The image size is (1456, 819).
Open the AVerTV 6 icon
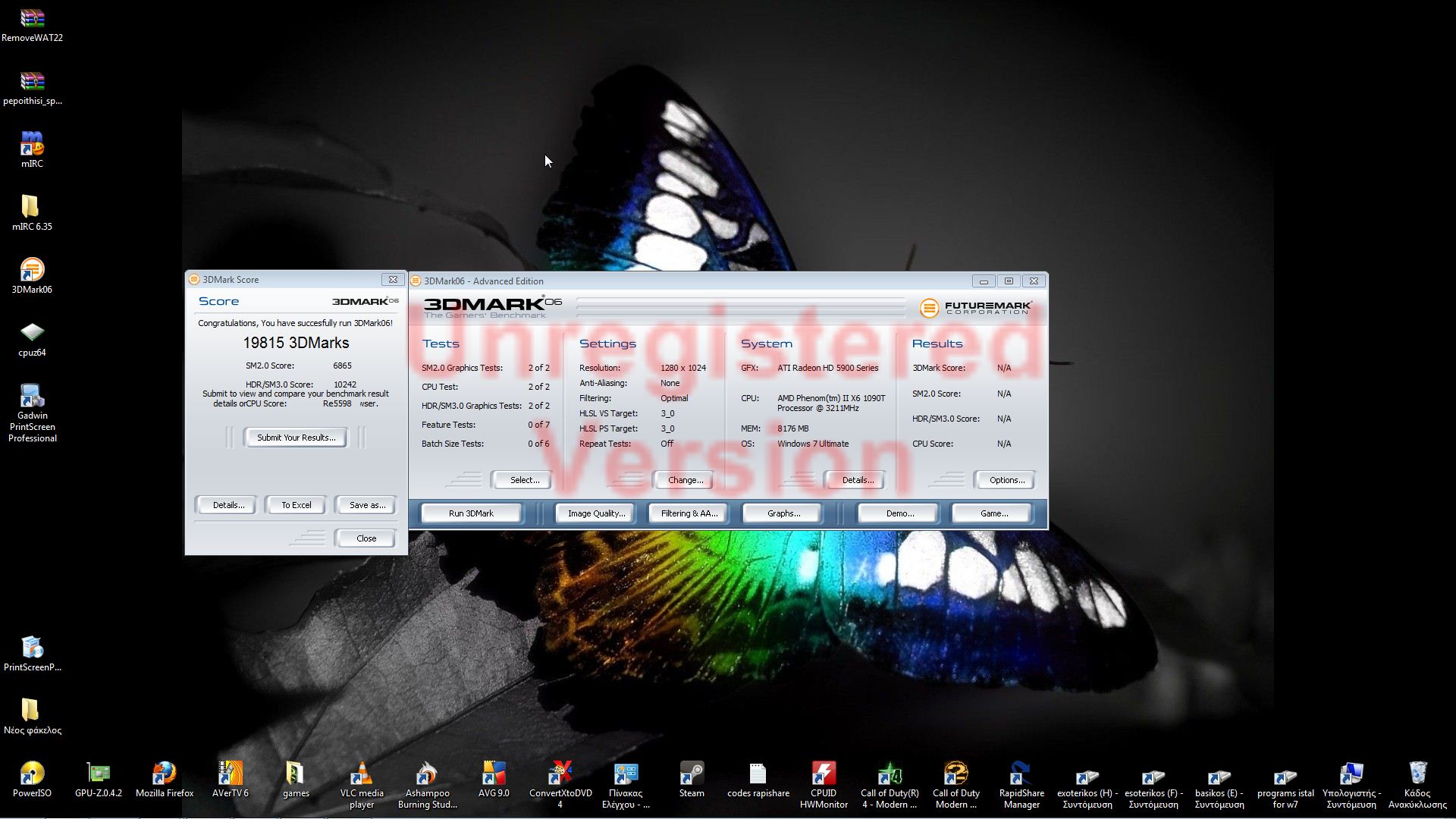click(230, 773)
